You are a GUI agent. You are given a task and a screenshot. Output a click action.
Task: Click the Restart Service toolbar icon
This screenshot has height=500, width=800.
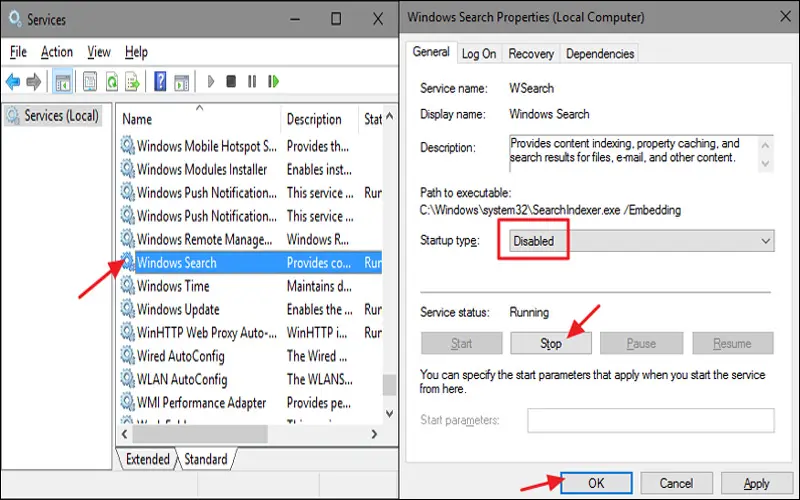(x=273, y=82)
